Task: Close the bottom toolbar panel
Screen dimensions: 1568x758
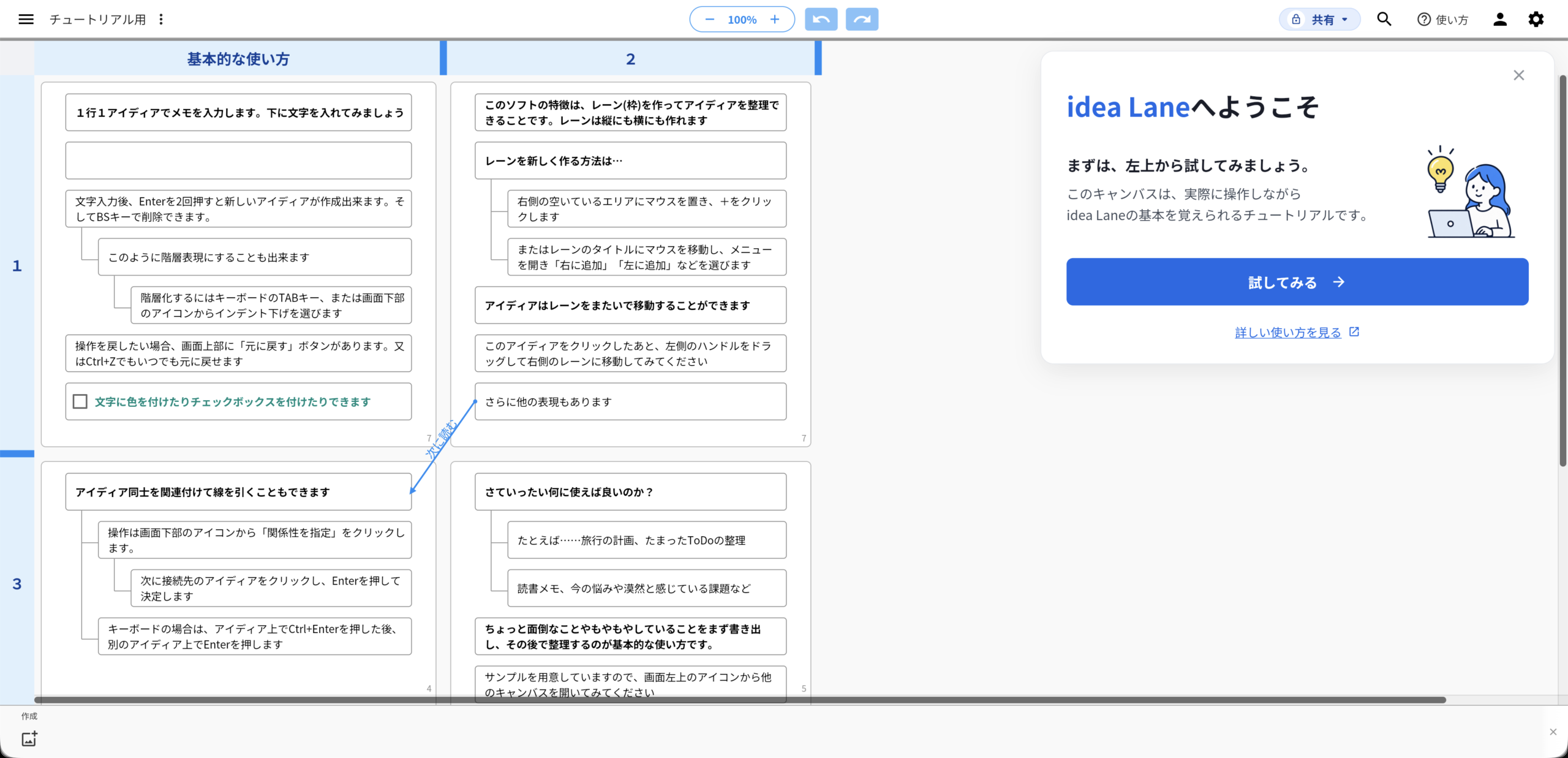Action: pyautogui.click(x=1553, y=732)
